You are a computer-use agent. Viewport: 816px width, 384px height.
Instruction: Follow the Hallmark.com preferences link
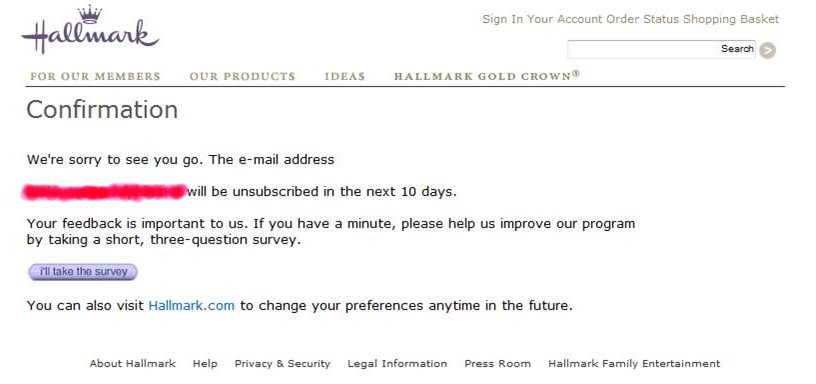192,305
